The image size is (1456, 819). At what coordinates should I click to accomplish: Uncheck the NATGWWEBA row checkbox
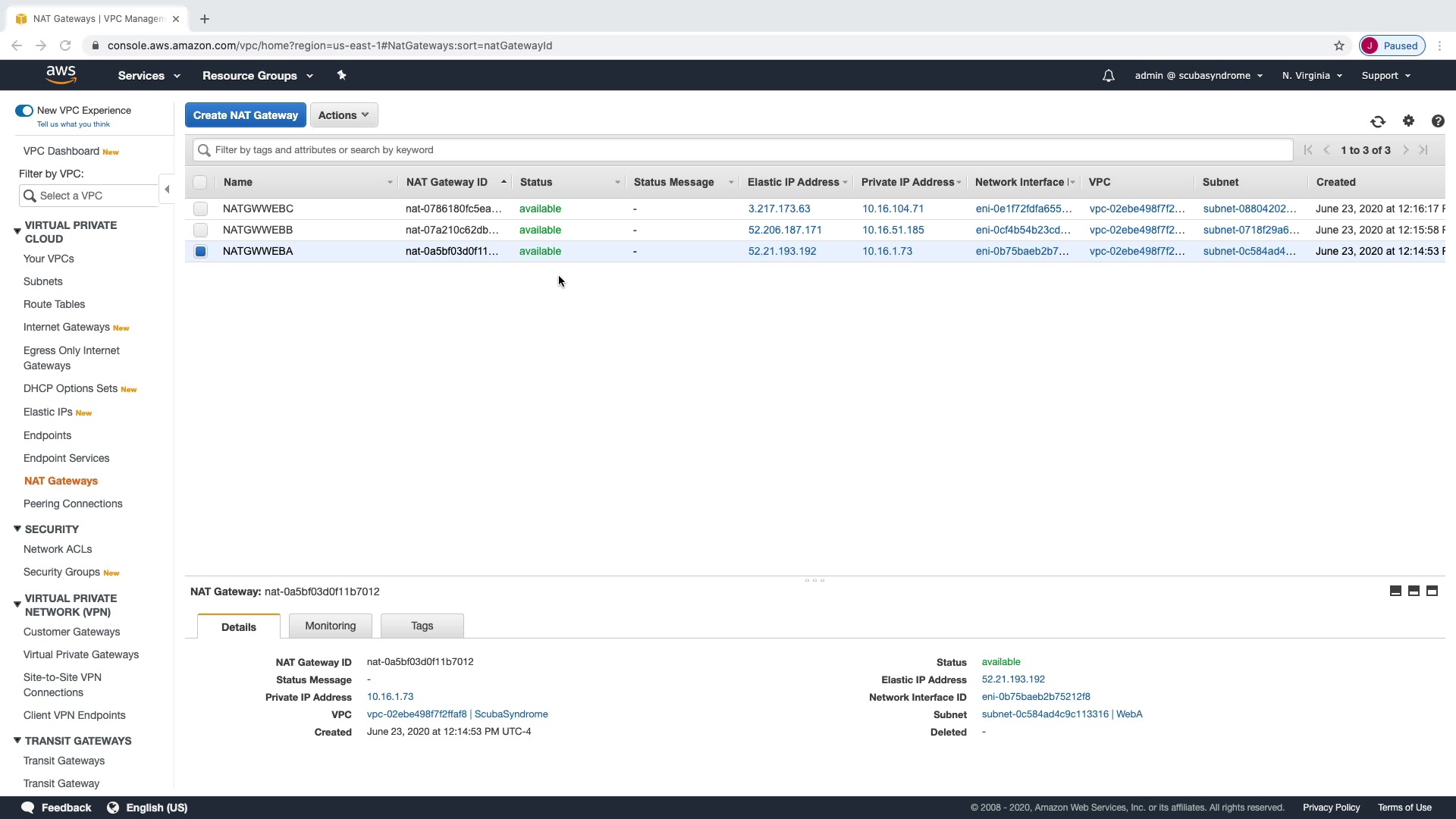point(200,251)
